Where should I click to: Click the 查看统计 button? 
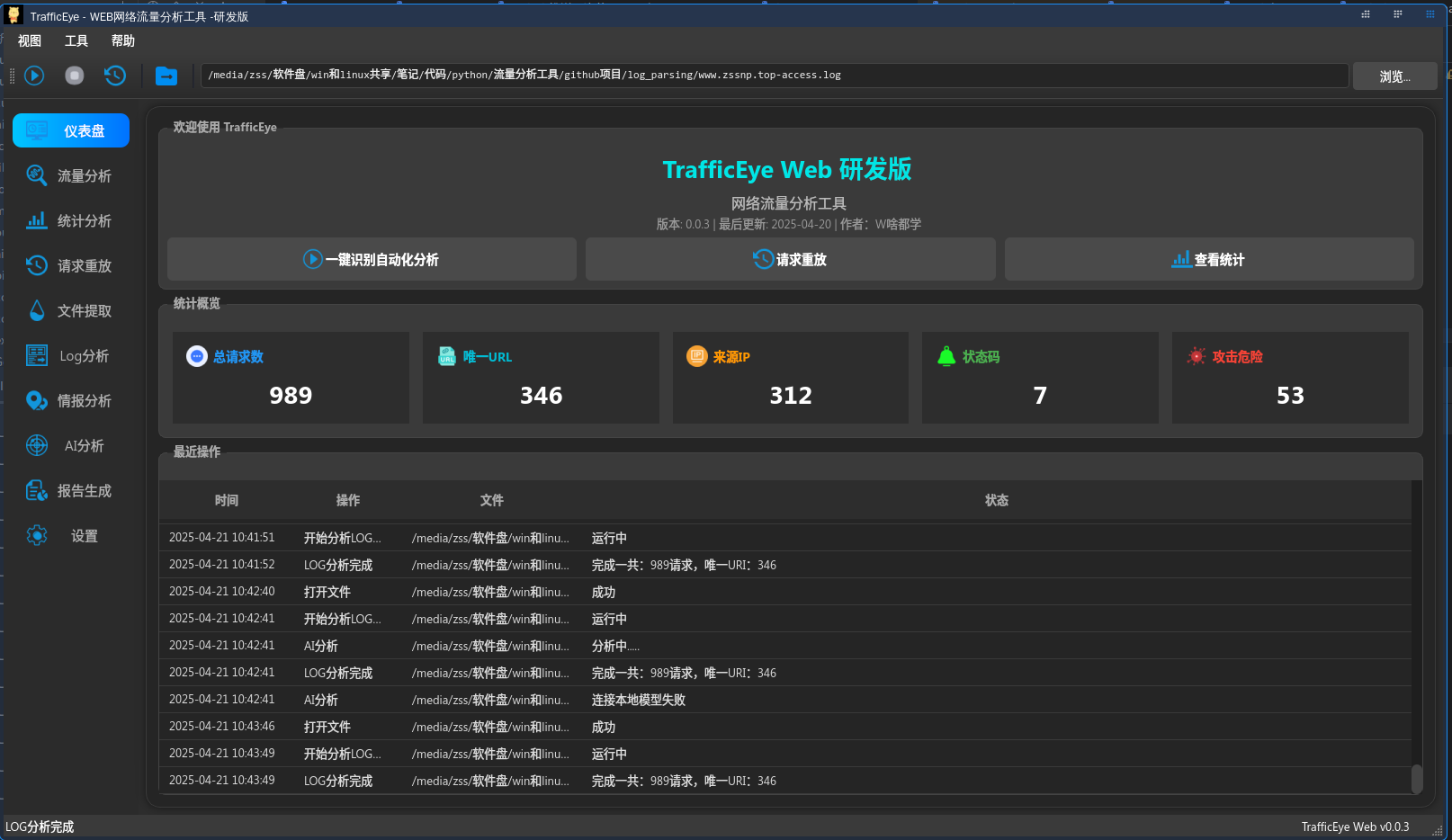pos(1207,259)
